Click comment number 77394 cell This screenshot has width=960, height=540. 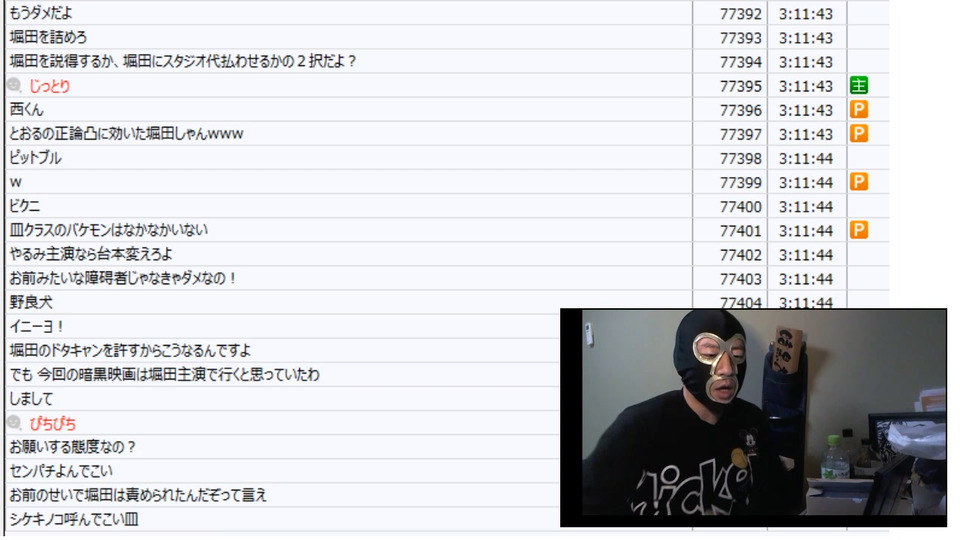pyautogui.click(x=730, y=62)
